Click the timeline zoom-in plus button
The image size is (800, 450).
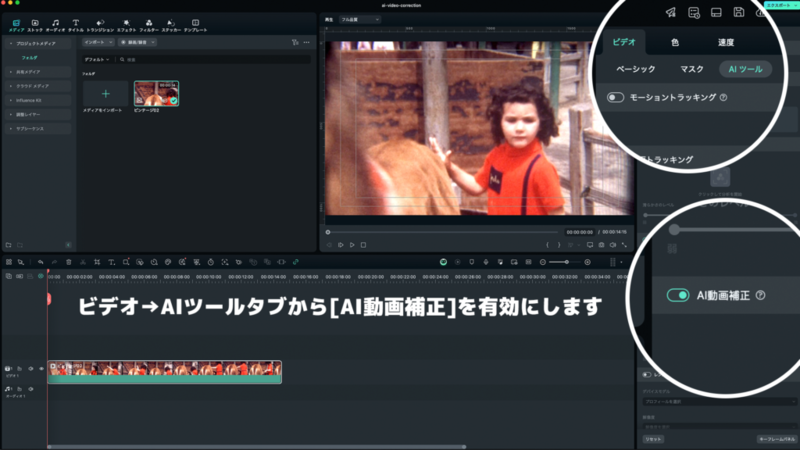pos(588,262)
